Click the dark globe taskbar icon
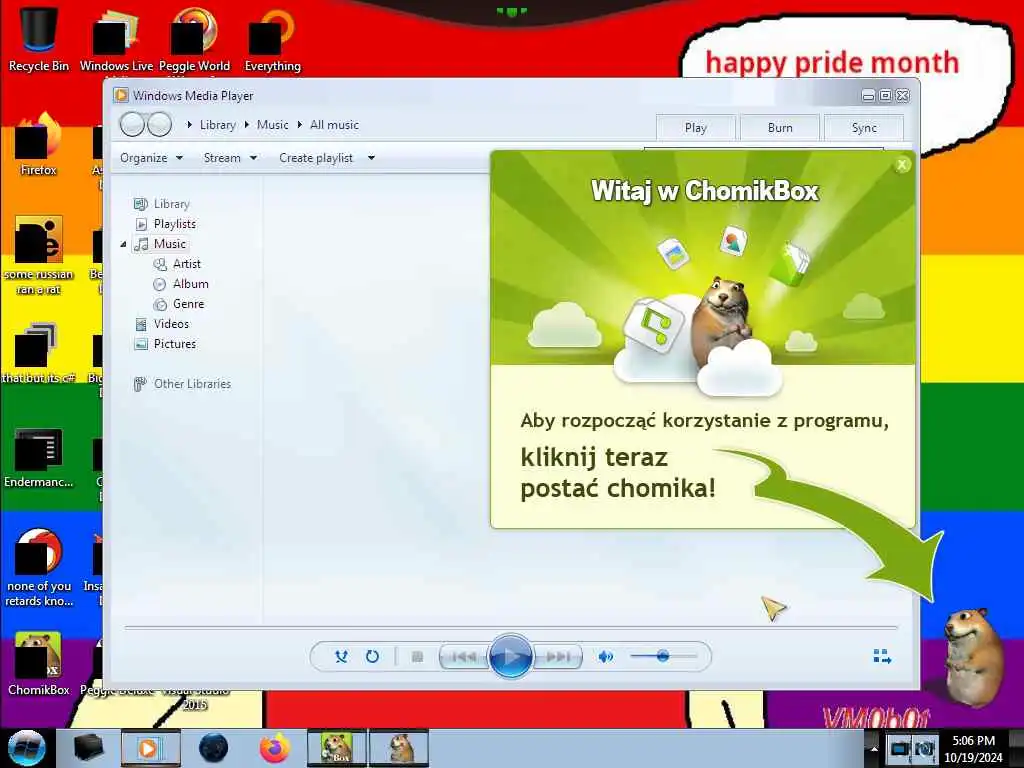The height and width of the screenshot is (768, 1024). pyautogui.click(x=214, y=748)
